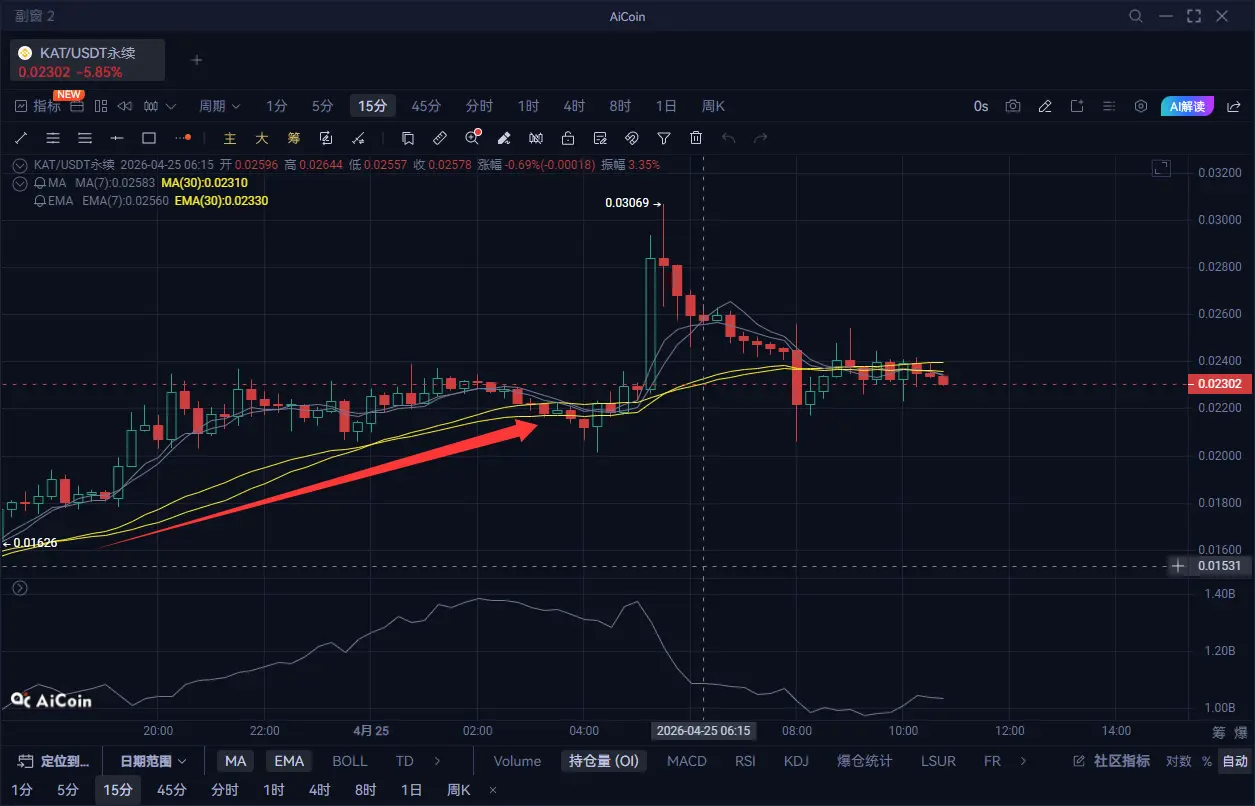Image resolution: width=1255 pixels, height=806 pixels.
Task: Open the 指标 indicators panel
Action: pos(38,106)
